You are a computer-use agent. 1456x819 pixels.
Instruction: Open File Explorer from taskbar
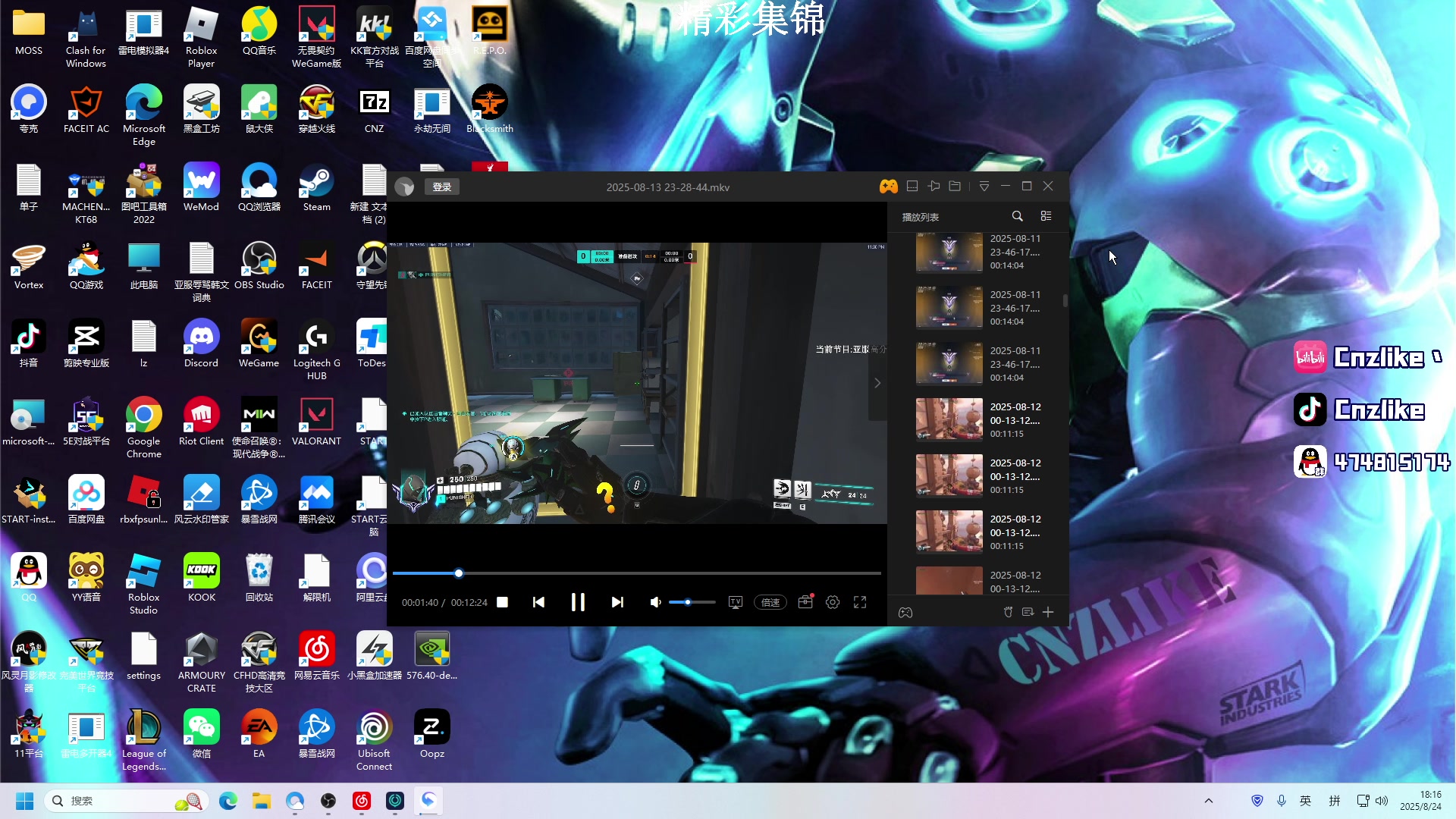tap(262, 801)
